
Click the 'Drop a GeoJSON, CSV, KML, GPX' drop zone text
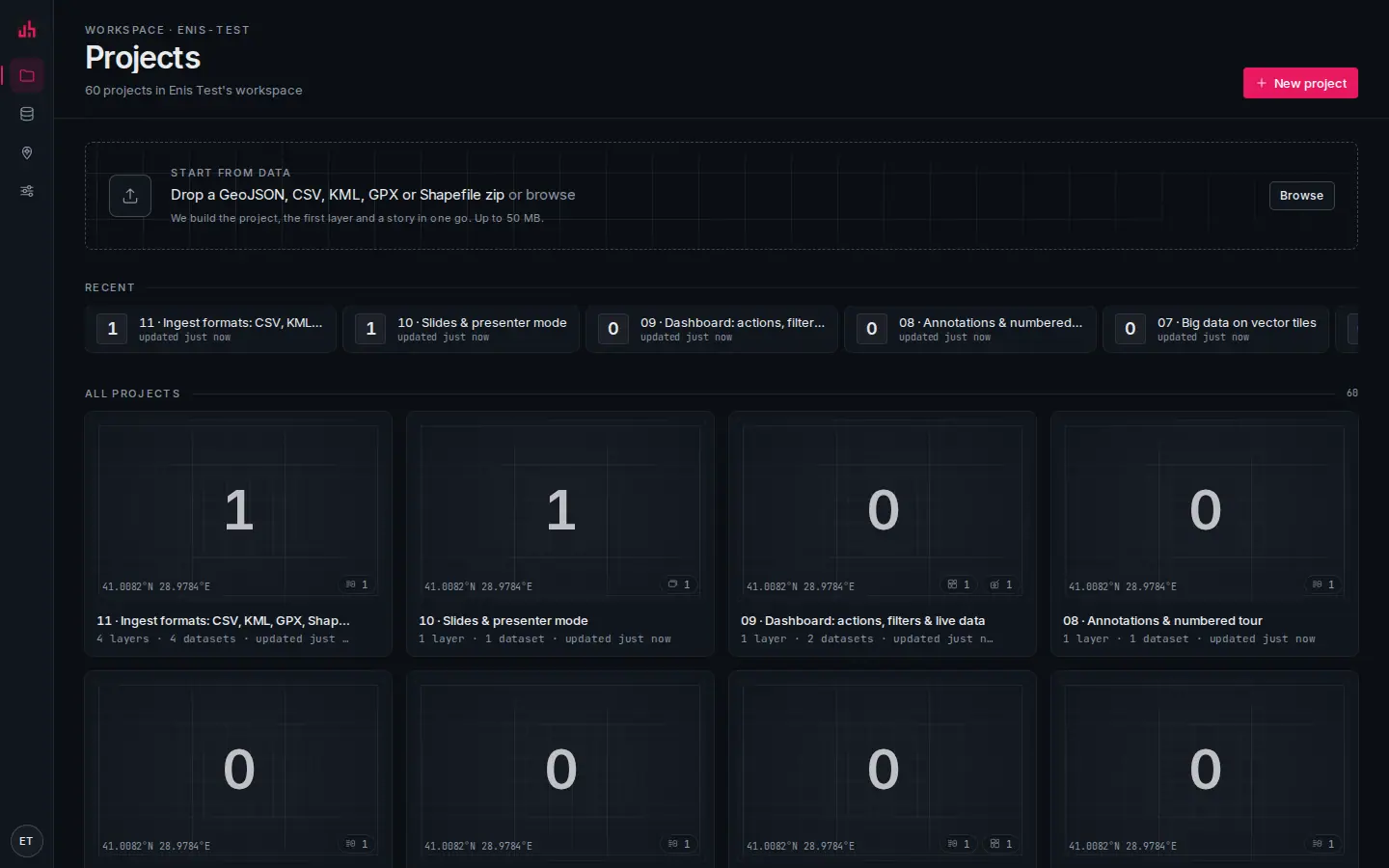click(x=338, y=195)
